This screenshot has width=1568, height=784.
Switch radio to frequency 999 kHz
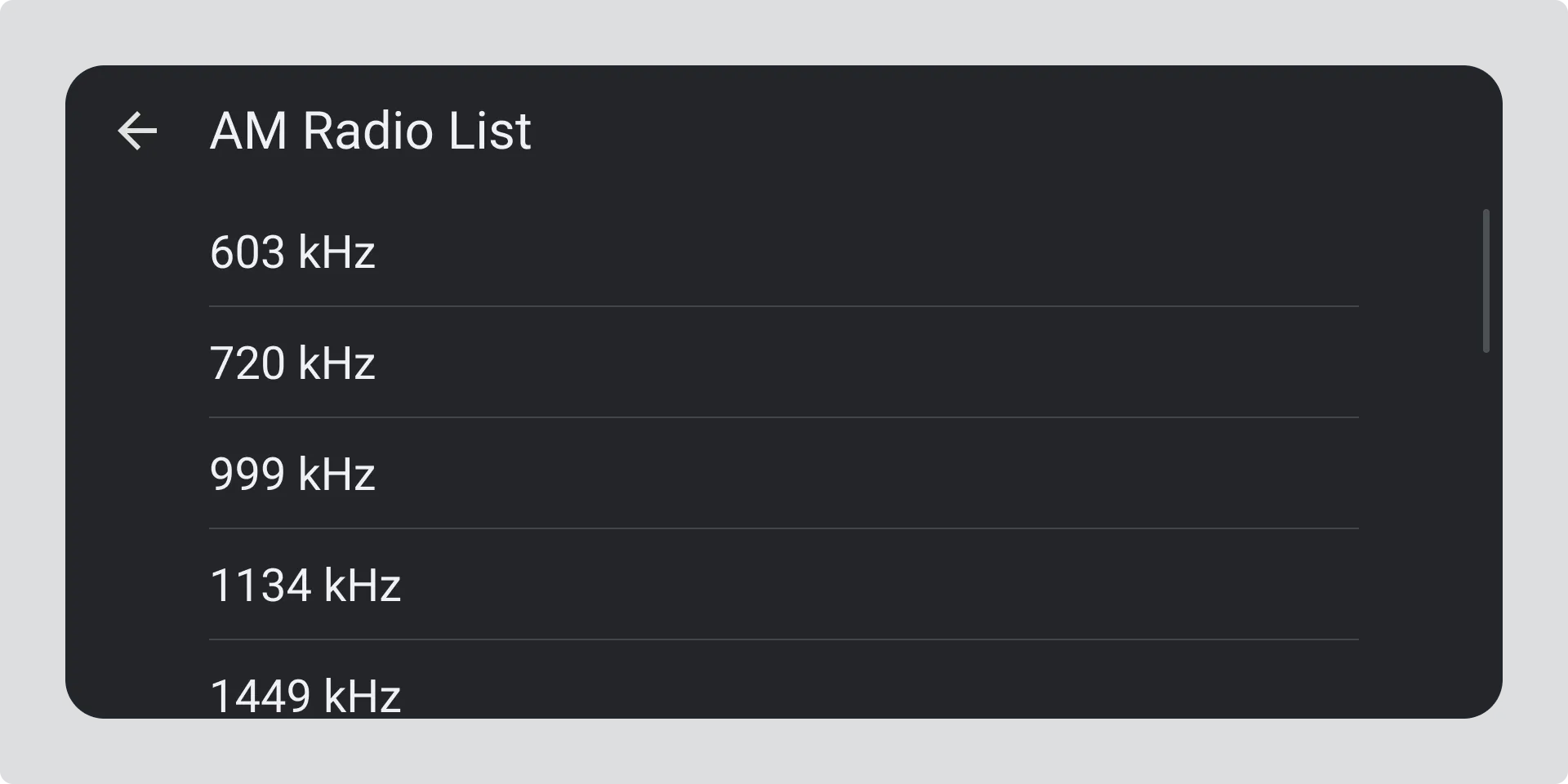[x=292, y=474]
